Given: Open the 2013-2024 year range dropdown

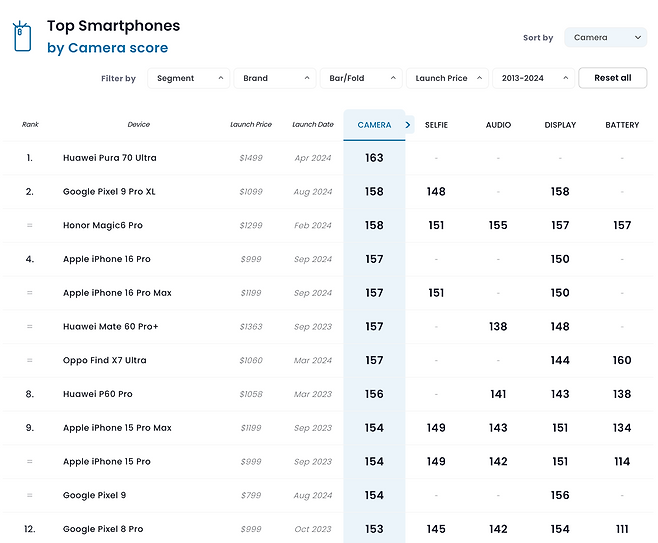Looking at the screenshot, I should point(533,78).
